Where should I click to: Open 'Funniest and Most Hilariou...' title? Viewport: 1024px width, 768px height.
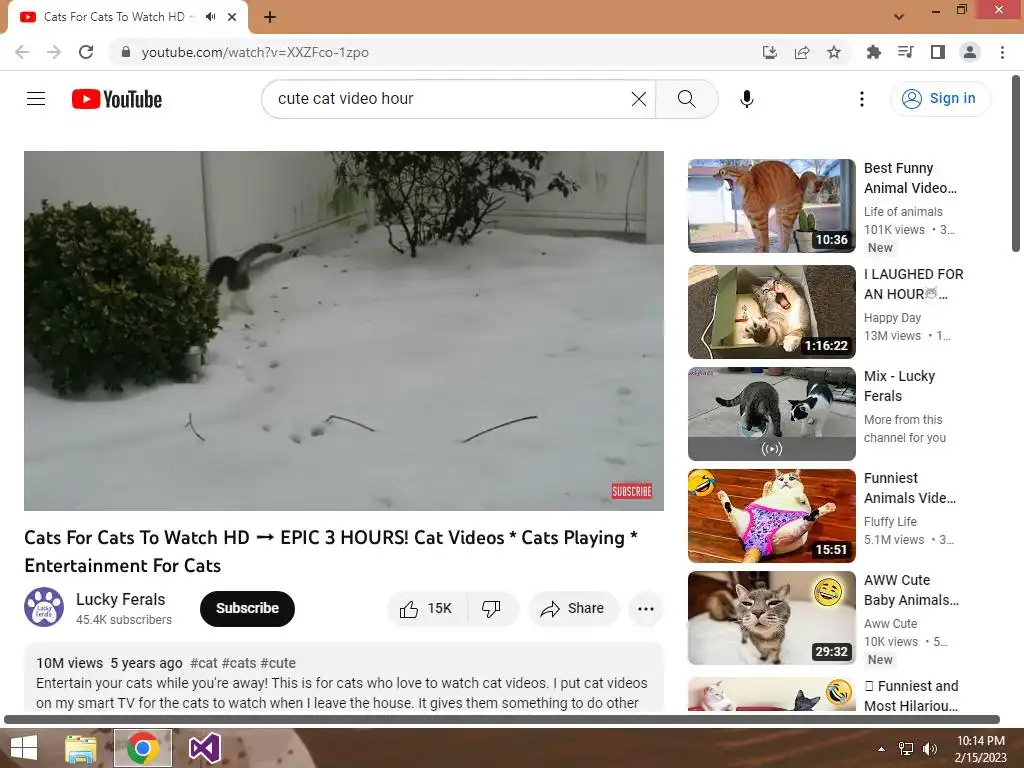click(911, 696)
